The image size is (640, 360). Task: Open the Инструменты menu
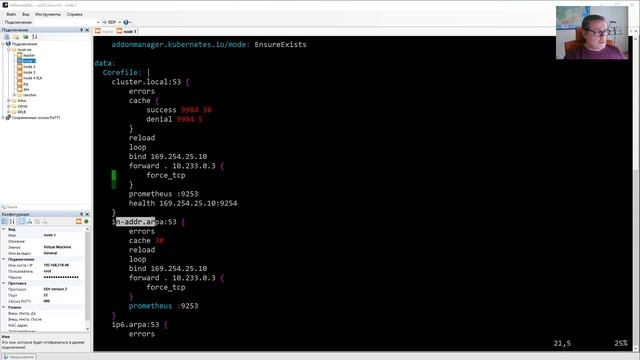pyautogui.click(x=48, y=14)
